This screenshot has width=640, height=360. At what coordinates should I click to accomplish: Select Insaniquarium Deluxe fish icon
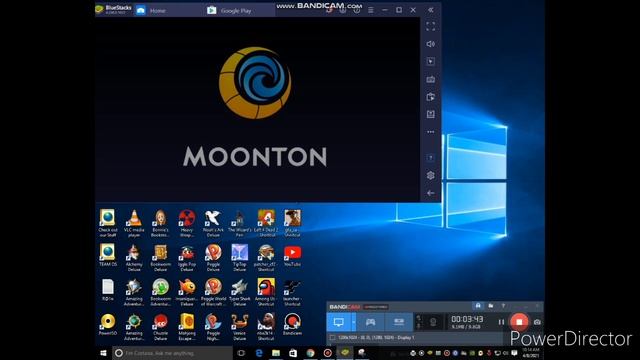187,291
